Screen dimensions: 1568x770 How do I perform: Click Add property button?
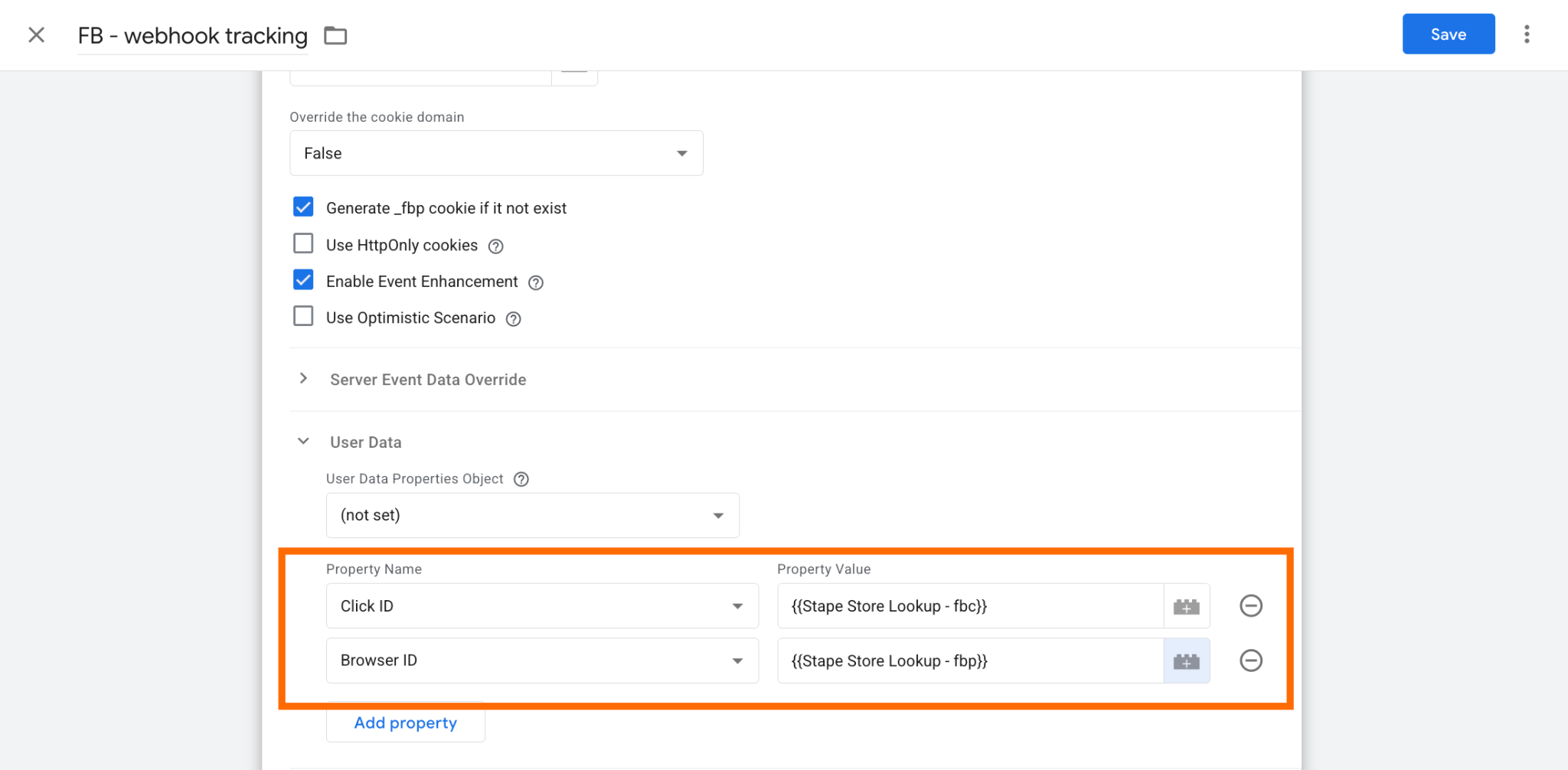(406, 723)
